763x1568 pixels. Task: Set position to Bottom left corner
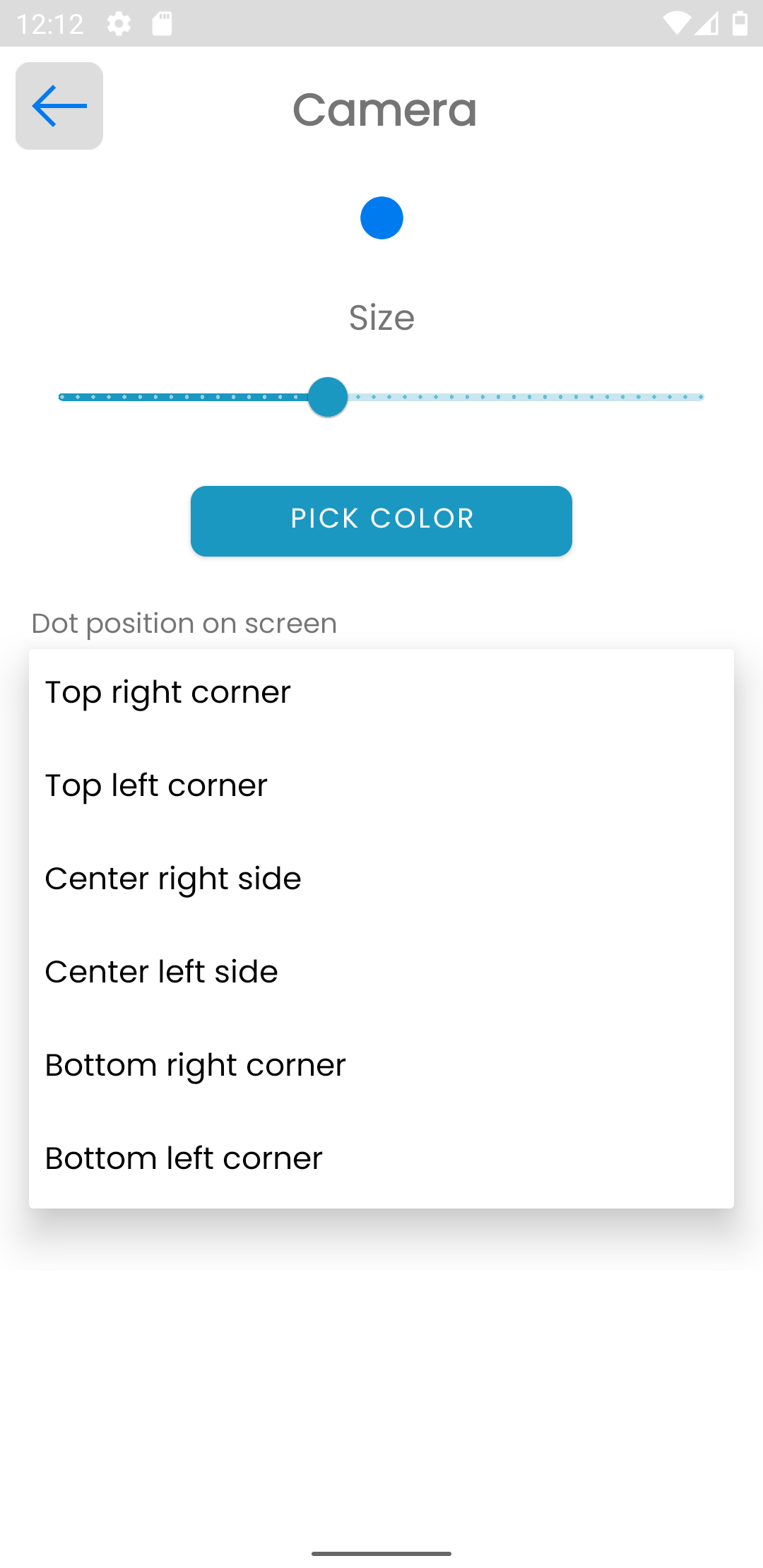coord(184,1158)
